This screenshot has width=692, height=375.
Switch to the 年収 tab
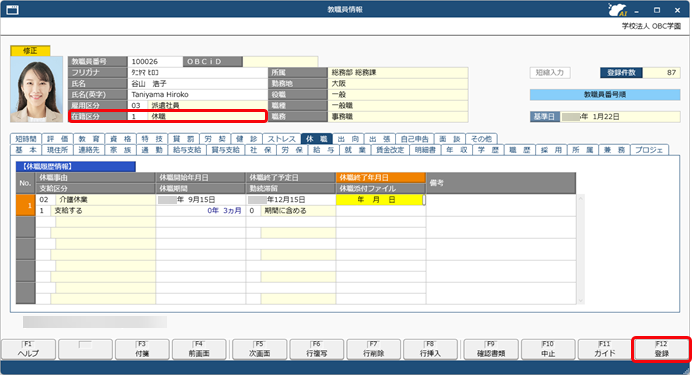pyautogui.click(x=457, y=150)
